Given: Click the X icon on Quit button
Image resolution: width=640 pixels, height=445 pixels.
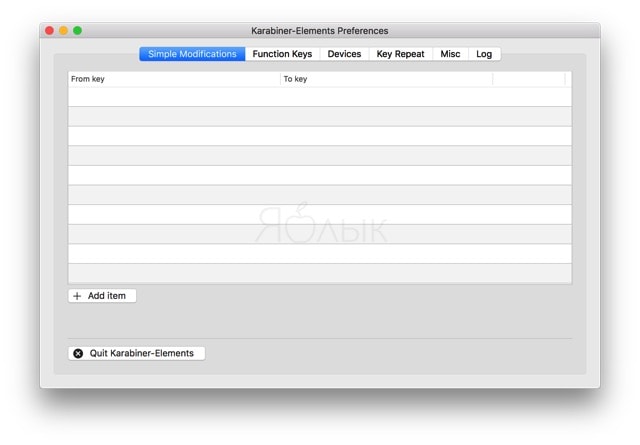Looking at the screenshot, I should point(78,353).
